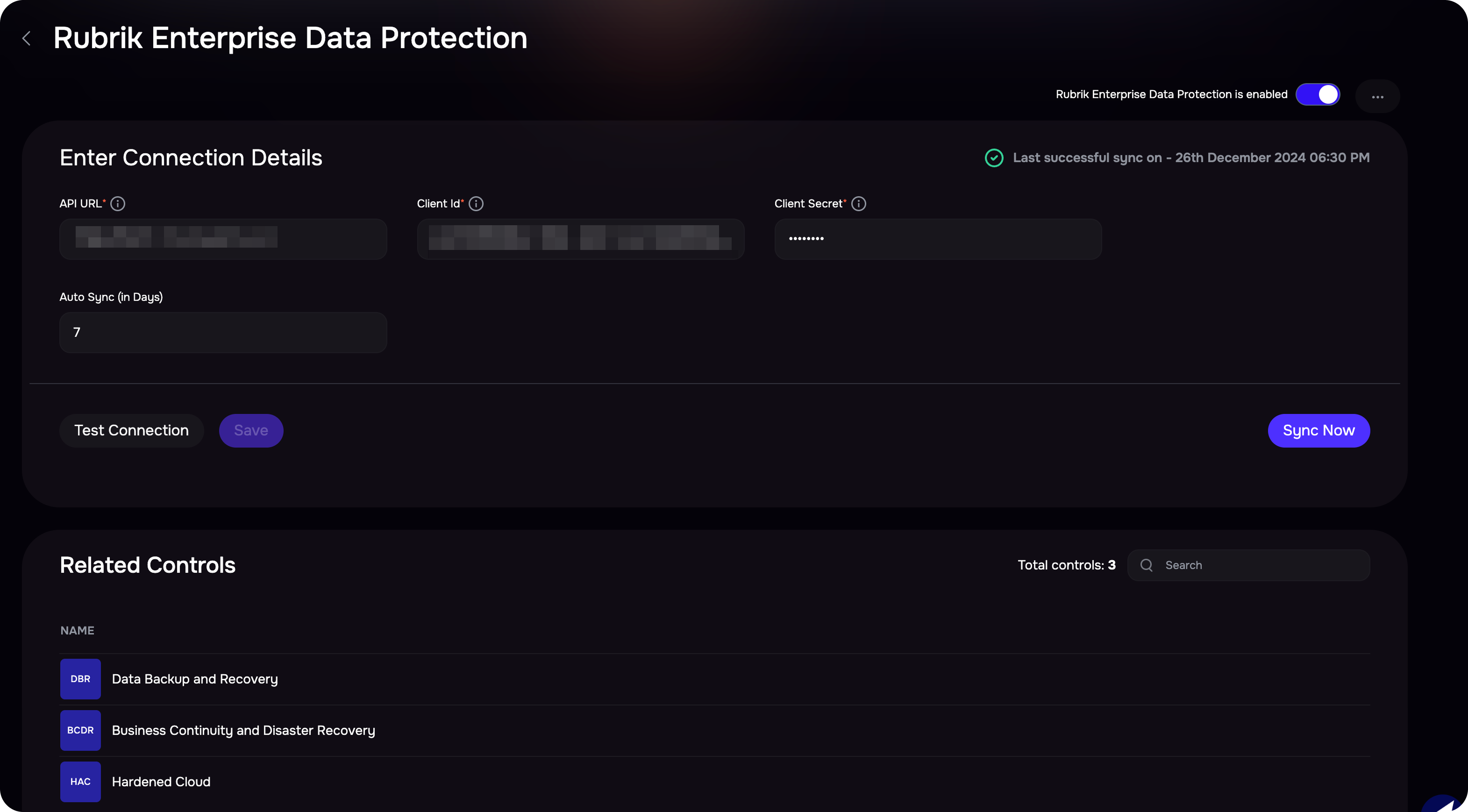This screenshot has height=812, width=1468.
Task: Click the Save button
Action: (x=251, y=430)
